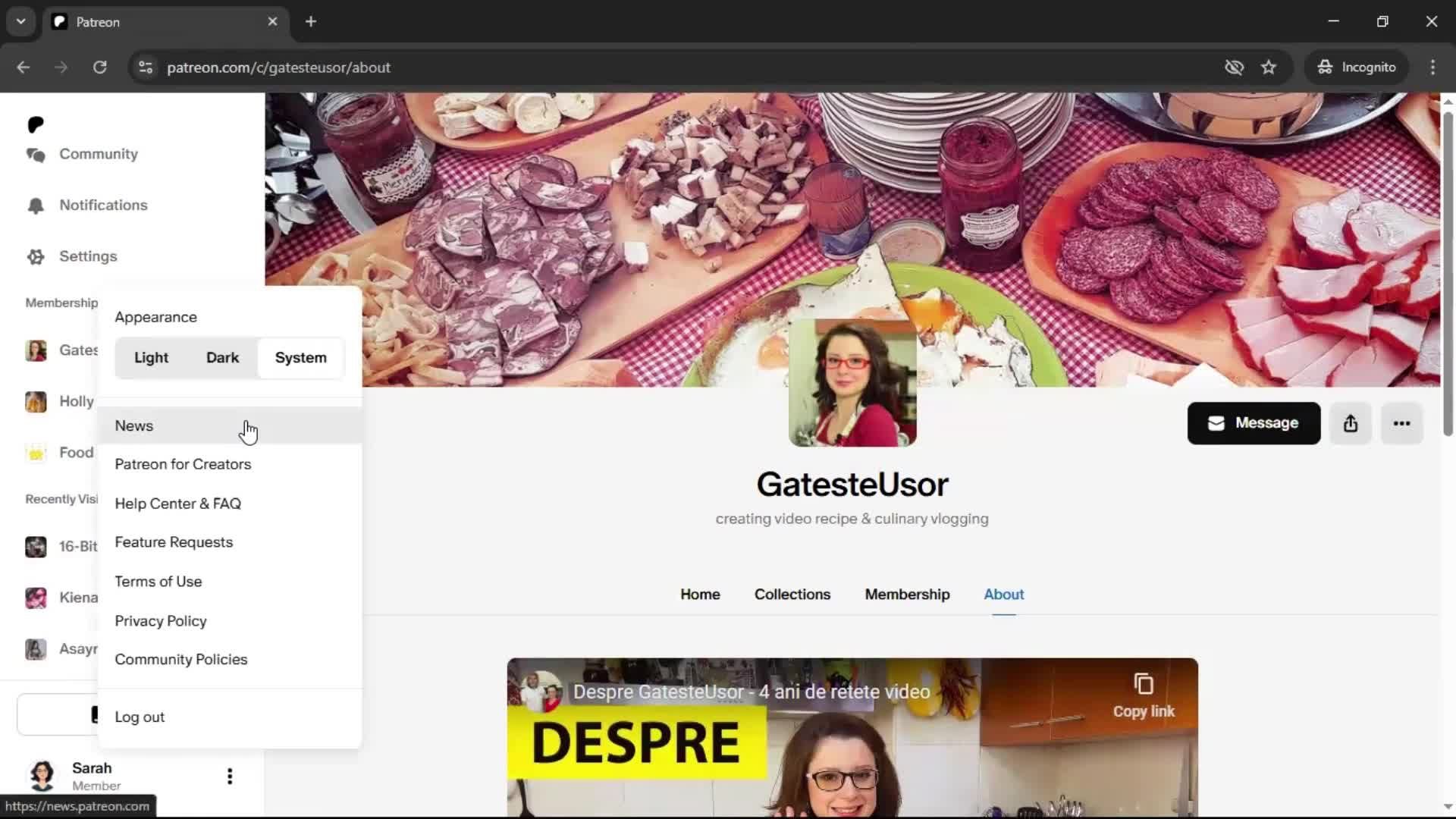Viewport: 1456px width, 819px height.
Task: Click the video title Despre GatesteUsor
Action: pos(751,692)
